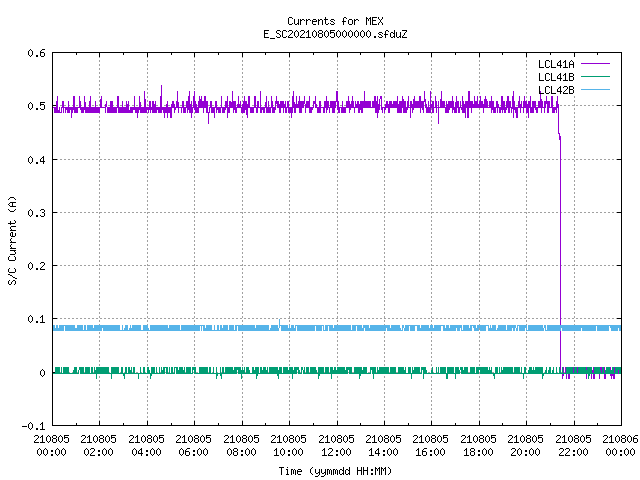Click the '0.6' y-axis tick label
This screenshot has width=640, height=480.
pos(36,53)
